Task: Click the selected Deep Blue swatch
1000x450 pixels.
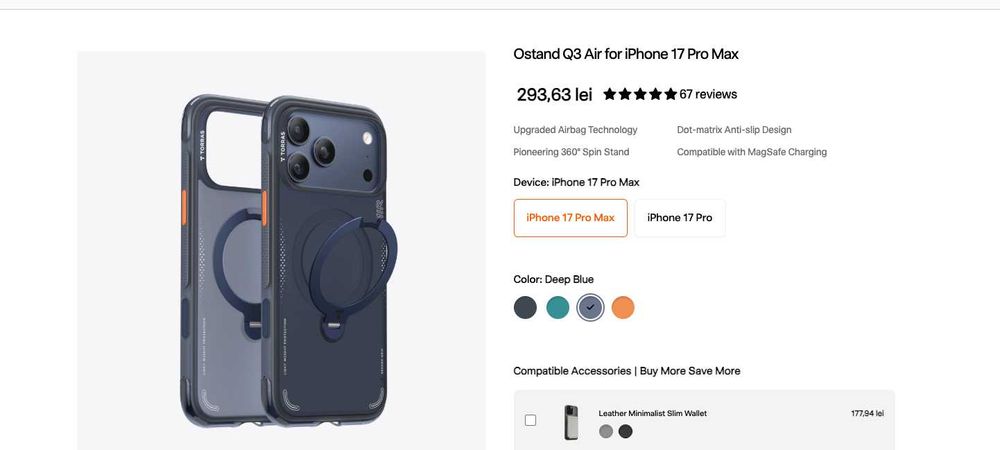Action: click(590, 307)
